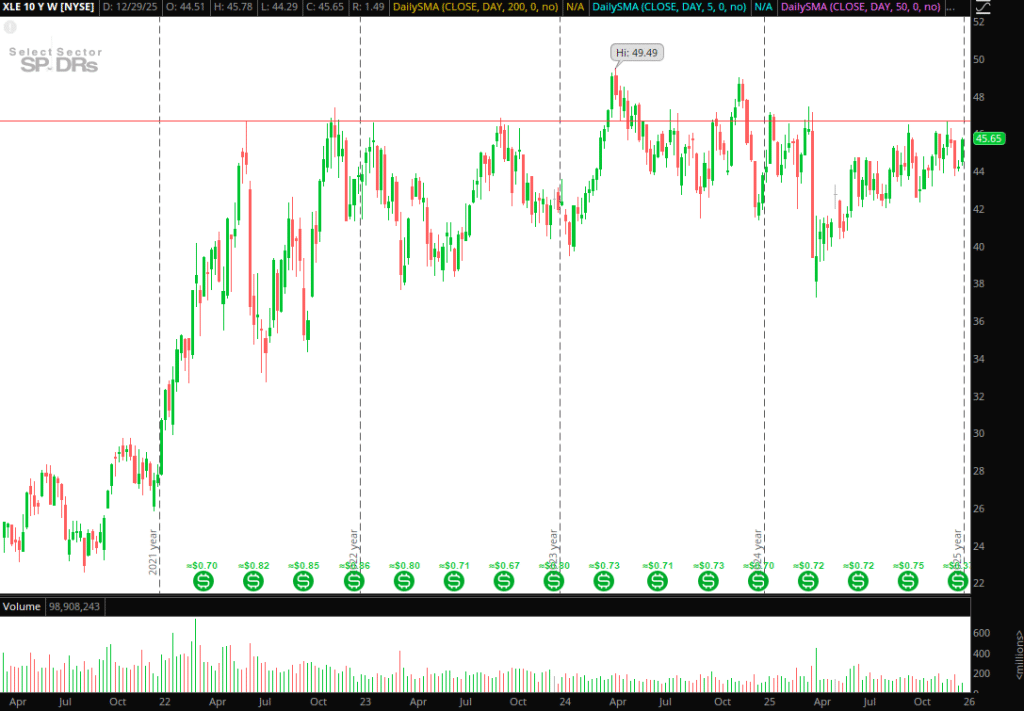Image resolution: width=1024 pixels, height=711 pixels.
Task: Click the 2021 year dashed marker line
Action: (160, 300)
